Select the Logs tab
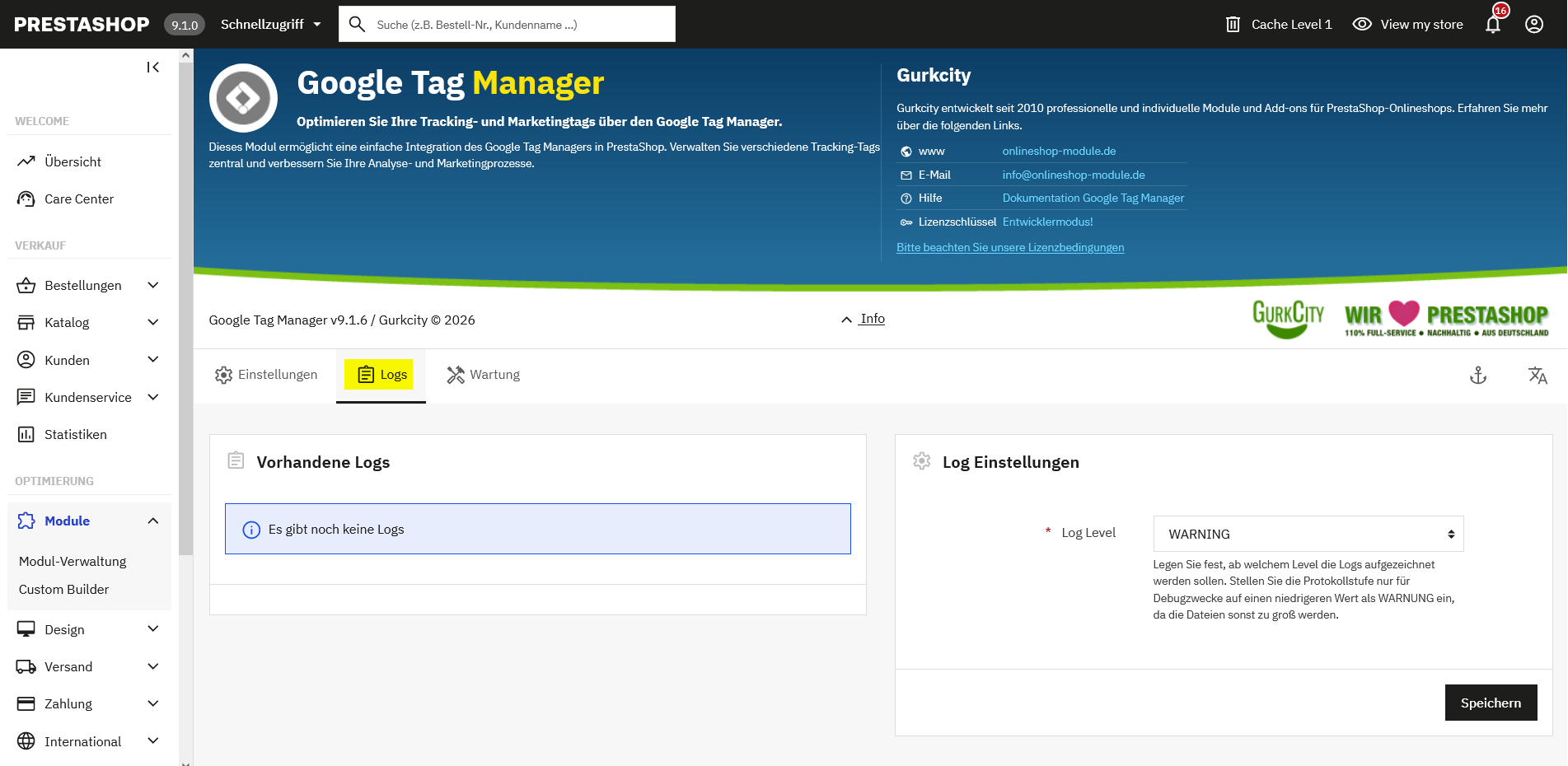 tap(381, 375)
